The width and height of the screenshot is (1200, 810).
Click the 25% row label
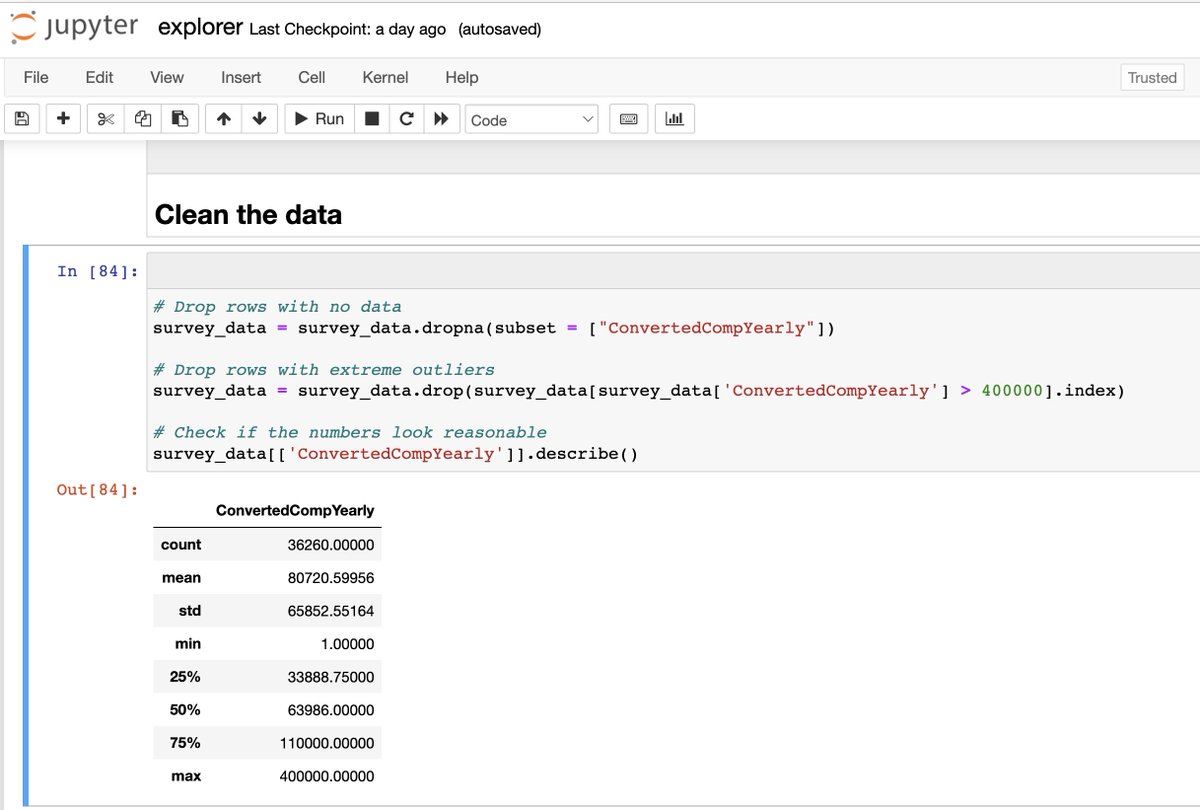point(185,677)
